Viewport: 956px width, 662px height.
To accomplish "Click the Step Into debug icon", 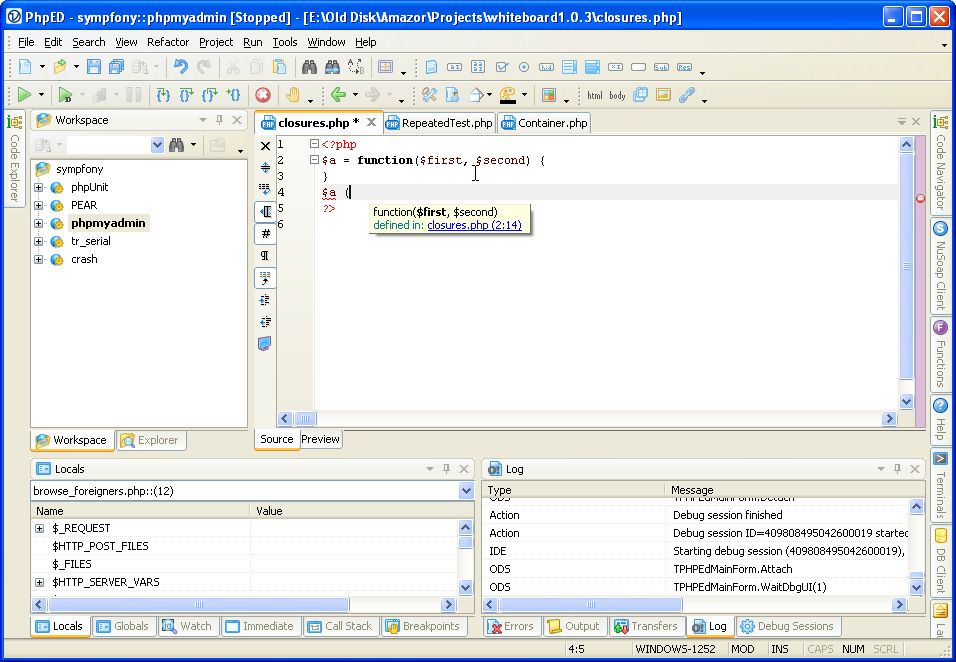I will (x=163, y=94).
